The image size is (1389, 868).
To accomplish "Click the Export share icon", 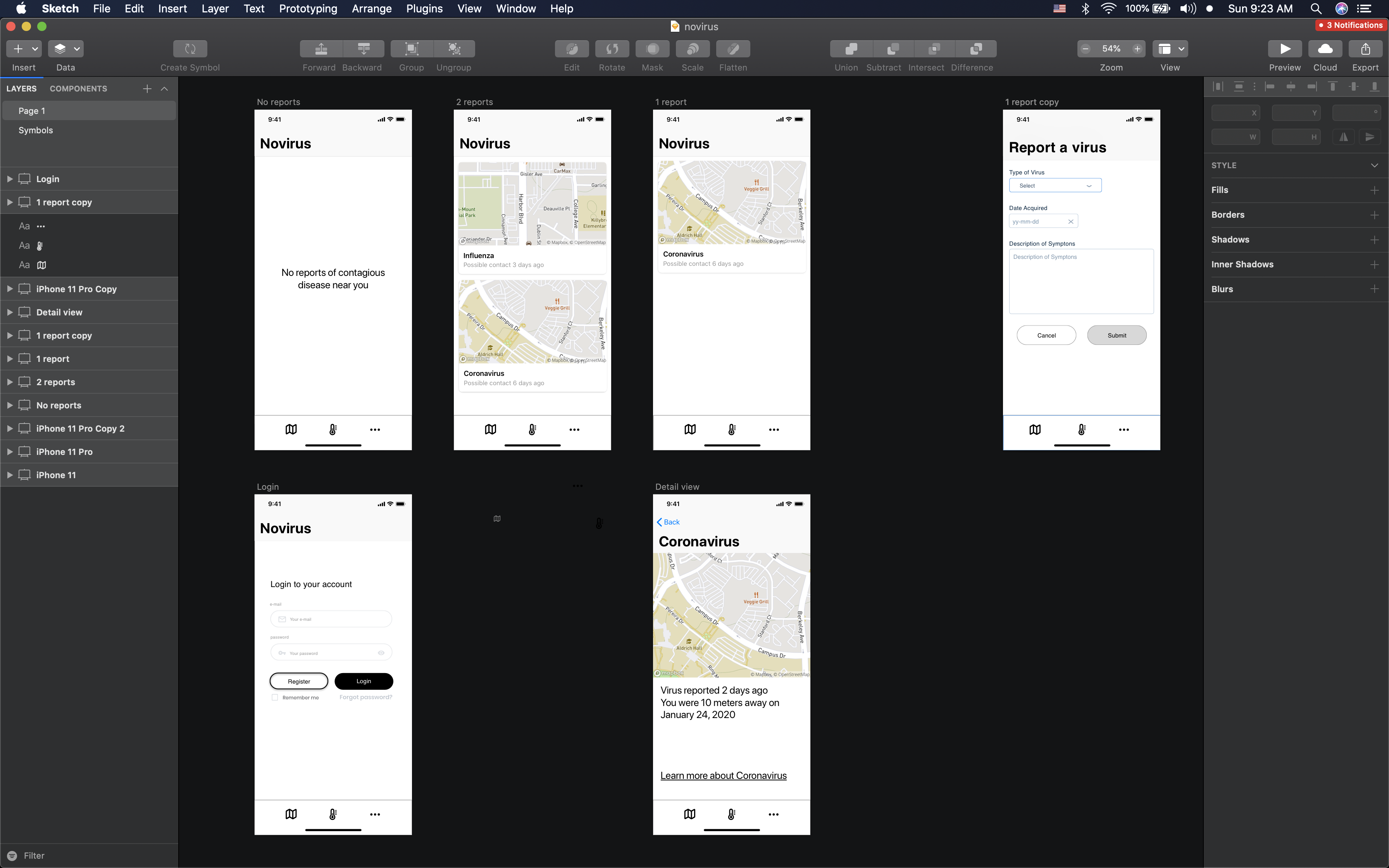I will pos(1365,49).
